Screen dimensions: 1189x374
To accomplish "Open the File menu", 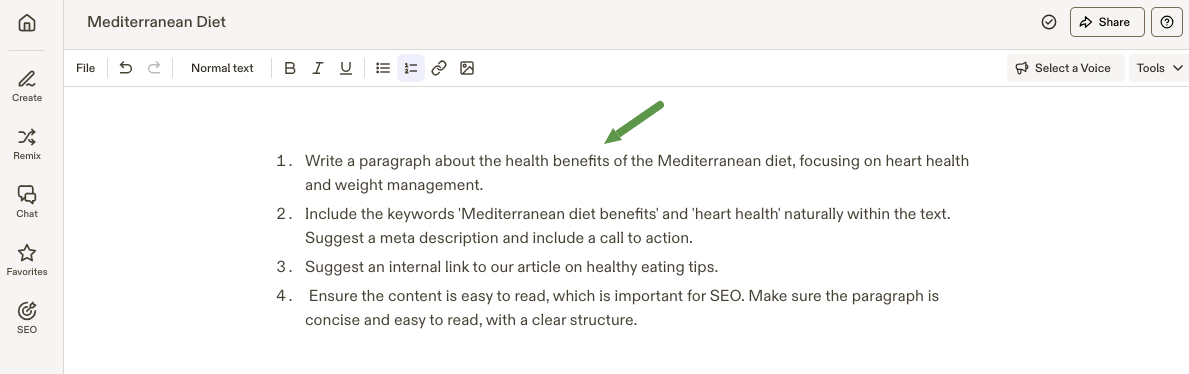I will click(86, 68).
